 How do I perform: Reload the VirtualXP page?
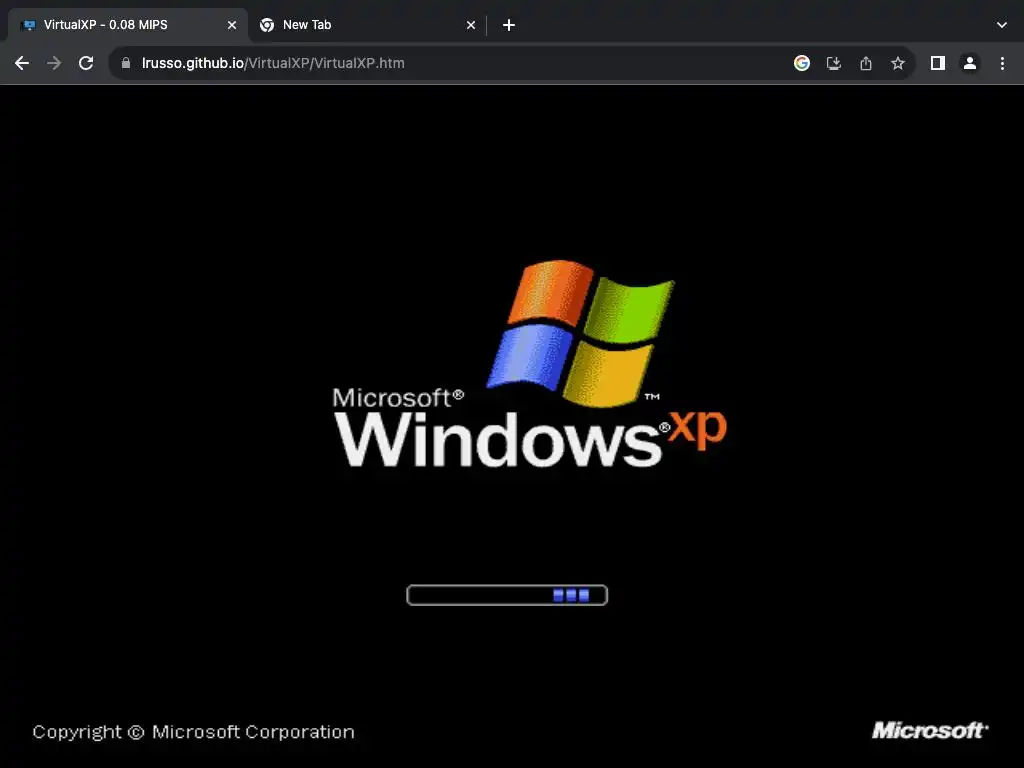click(x=86, y=63)
